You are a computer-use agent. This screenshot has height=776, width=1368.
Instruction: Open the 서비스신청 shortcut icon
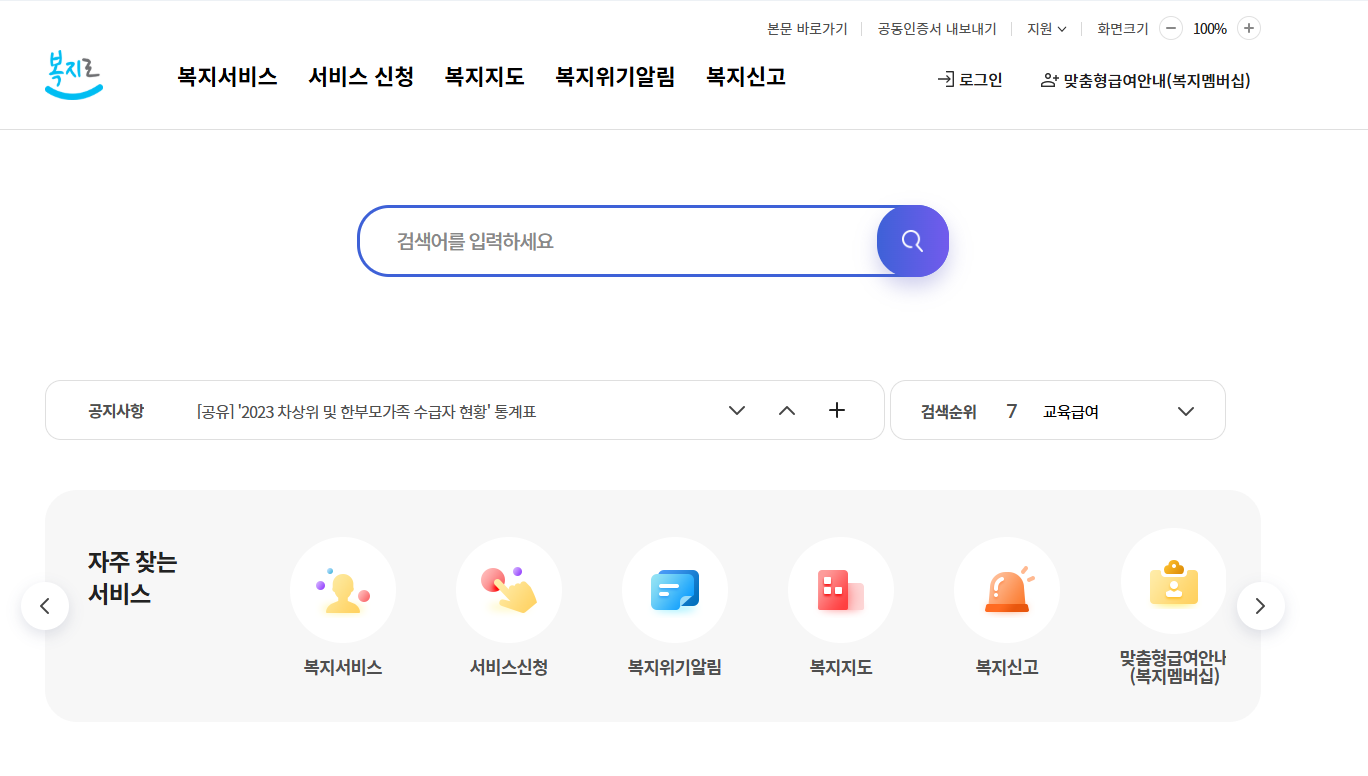pos(509,590)
